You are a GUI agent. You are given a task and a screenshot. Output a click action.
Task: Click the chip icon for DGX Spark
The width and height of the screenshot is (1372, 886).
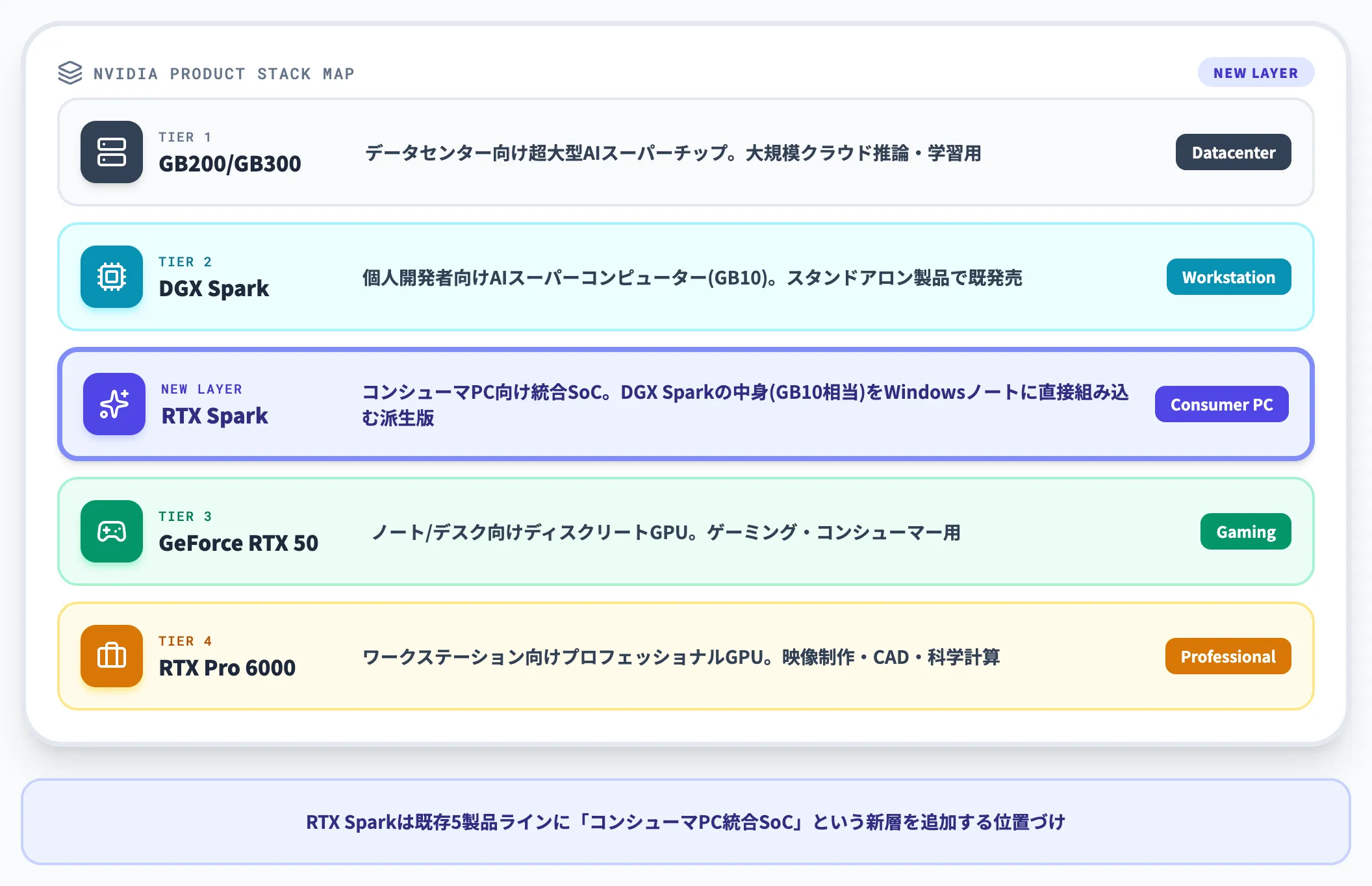point(112,277)
